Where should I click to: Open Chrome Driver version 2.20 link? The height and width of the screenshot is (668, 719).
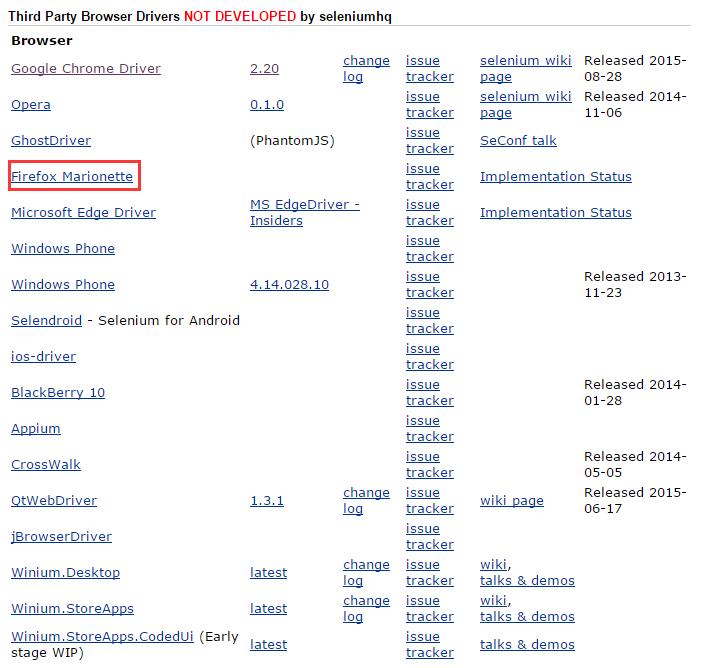point(265,68)
